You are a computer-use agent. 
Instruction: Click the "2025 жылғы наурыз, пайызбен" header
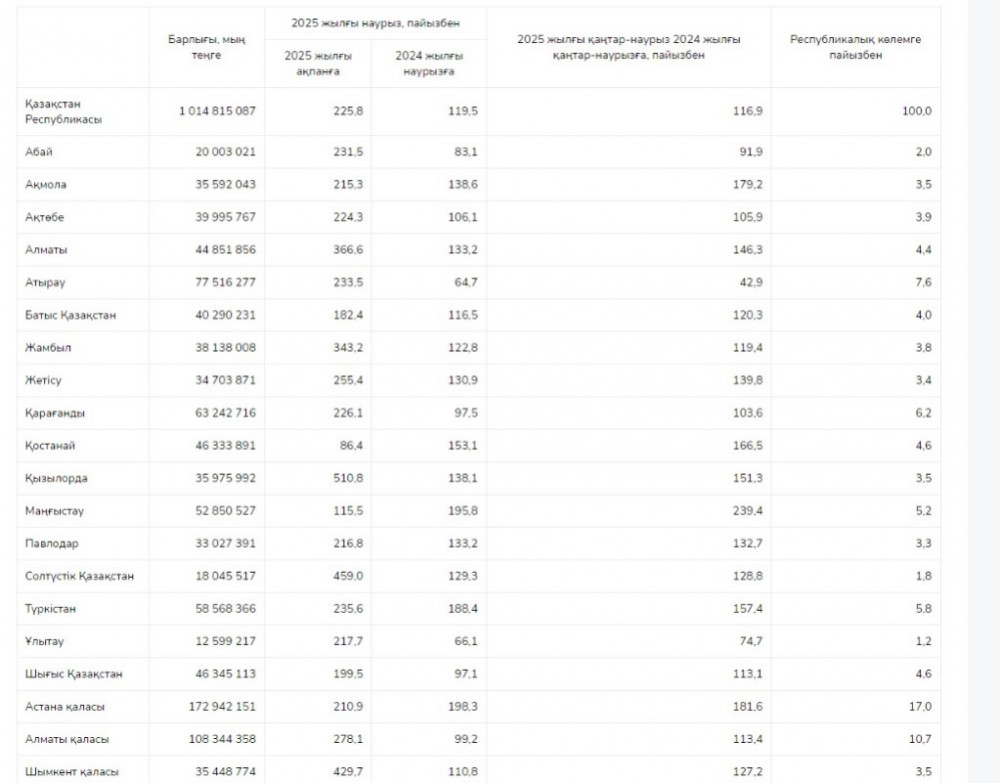(376, 21)
